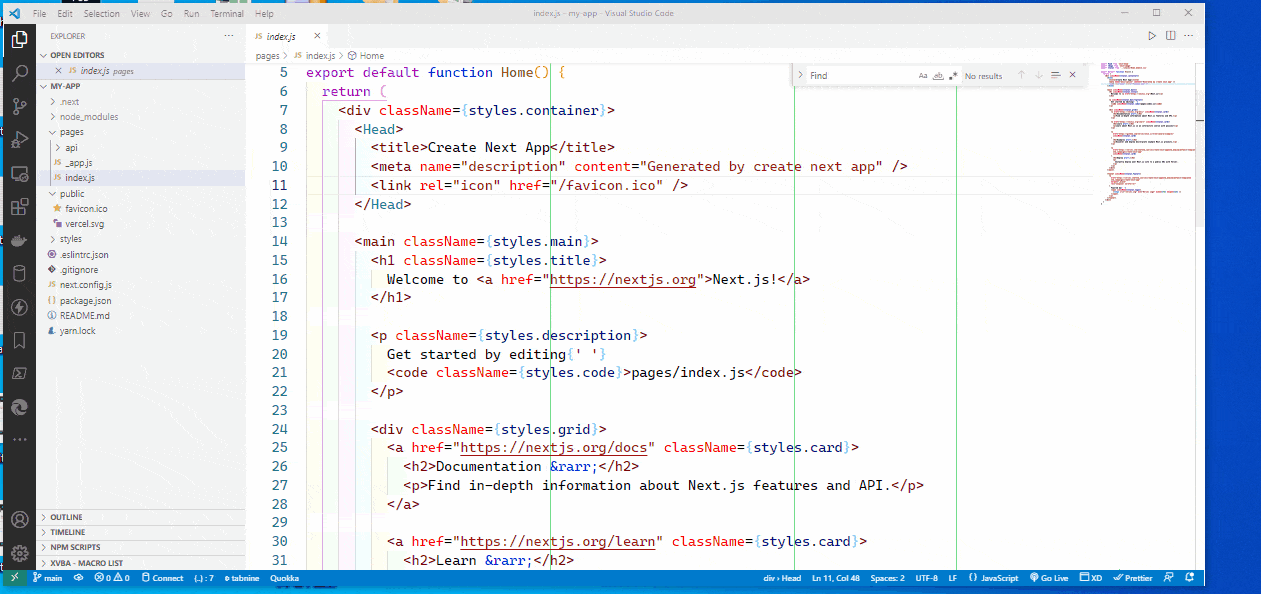This screenshot has width=1261, height=594.
Task: Click the remote window indicator in status bar
Action: pyautogui.click(x=15, y=578)
